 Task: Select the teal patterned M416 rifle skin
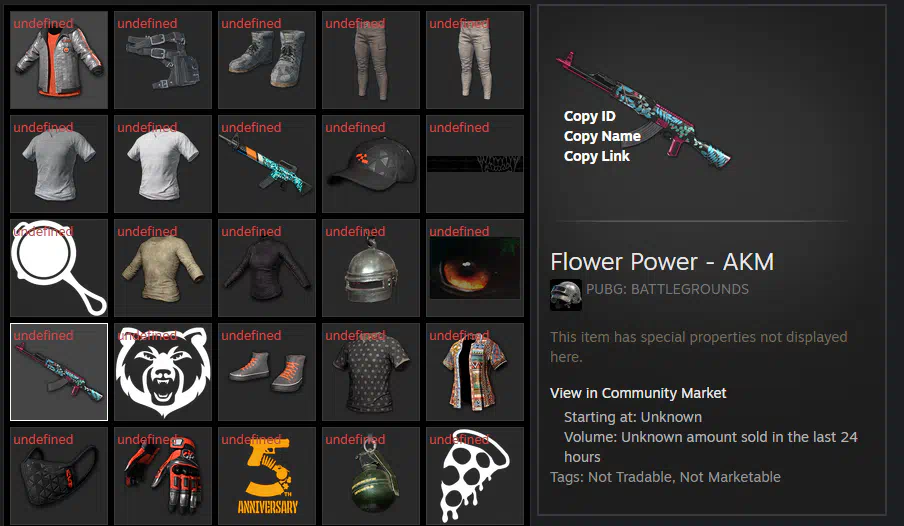[x=267, y=164]
